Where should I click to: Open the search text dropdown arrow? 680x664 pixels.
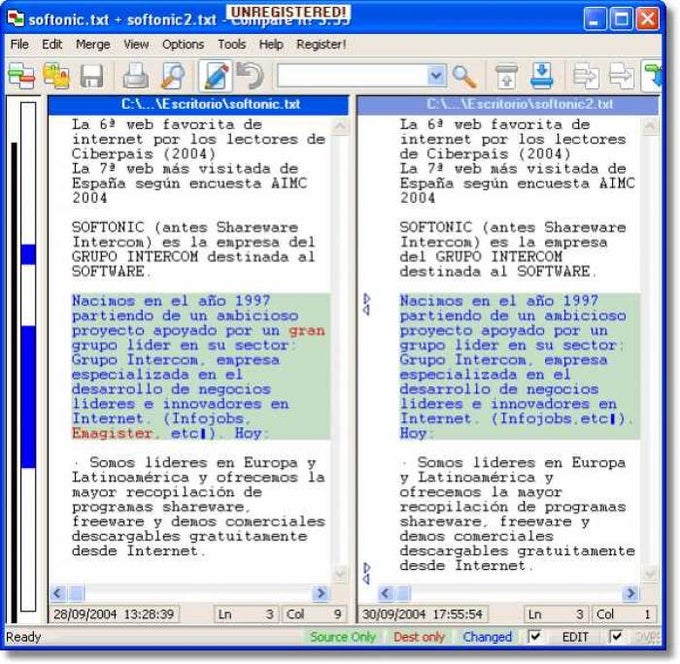tap(436, 76)
